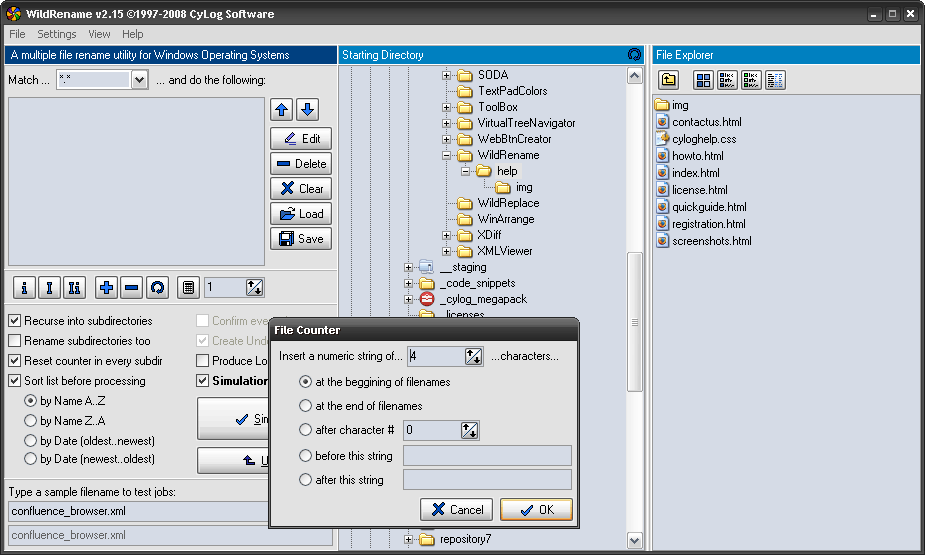Open the Help menu
925x555 pixels.
coord(133,34)
